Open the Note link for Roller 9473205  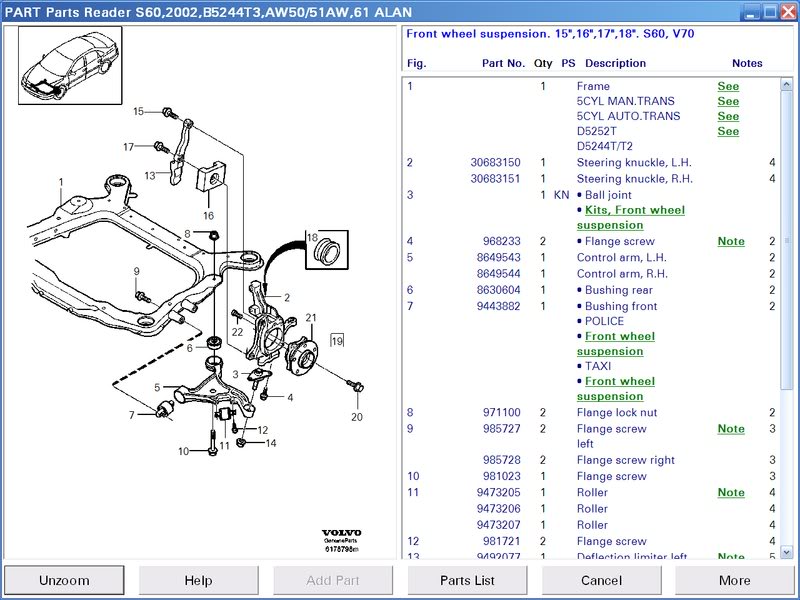731,492
